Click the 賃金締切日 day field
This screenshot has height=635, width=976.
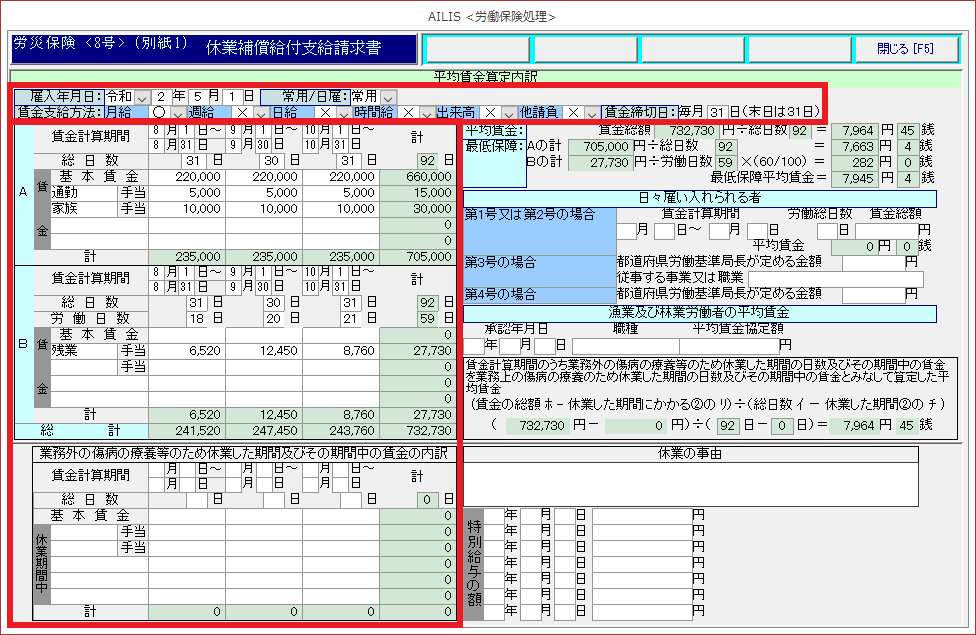tap(716, 113)
